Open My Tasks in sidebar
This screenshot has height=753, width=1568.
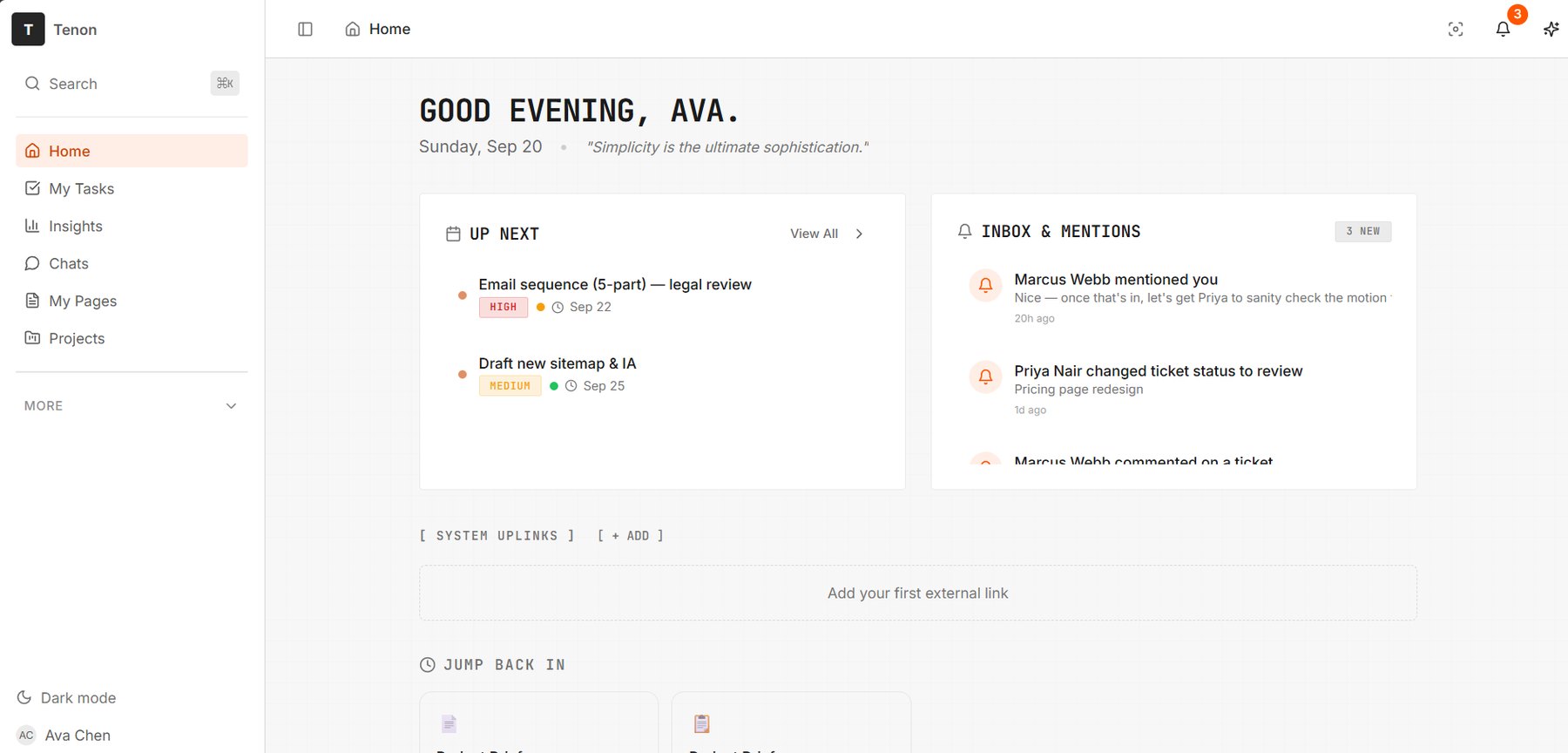[x=132, y=188]
